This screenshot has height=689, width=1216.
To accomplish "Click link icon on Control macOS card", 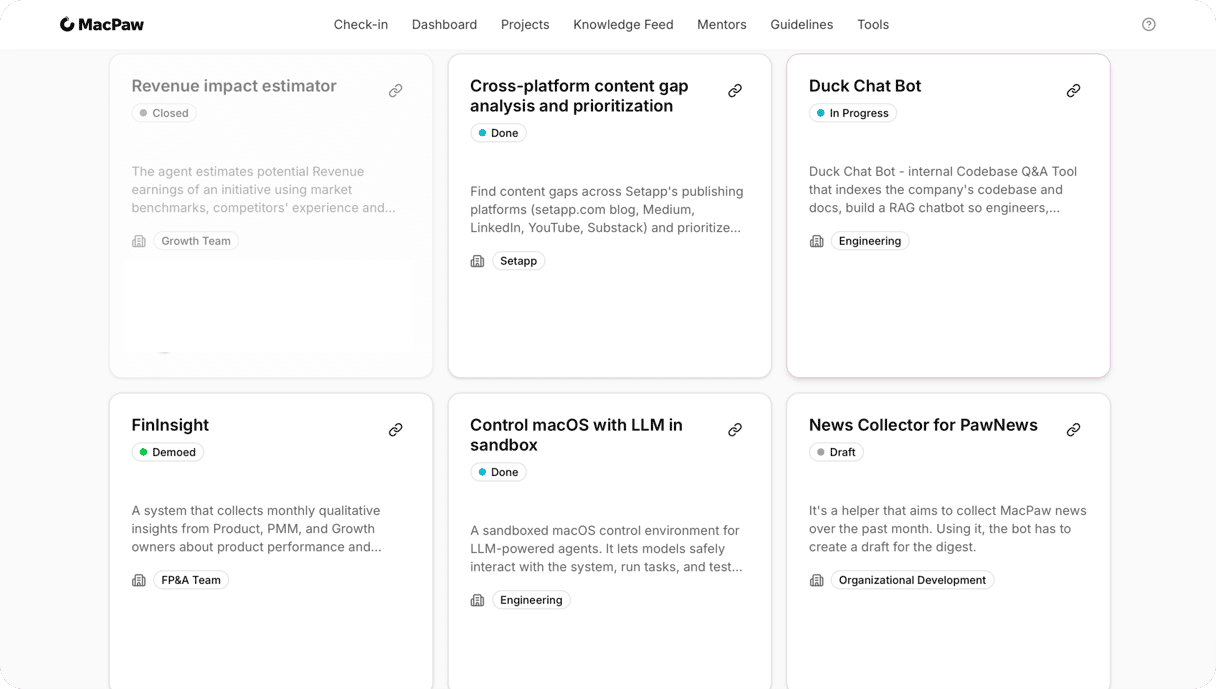I will (735, 430).
